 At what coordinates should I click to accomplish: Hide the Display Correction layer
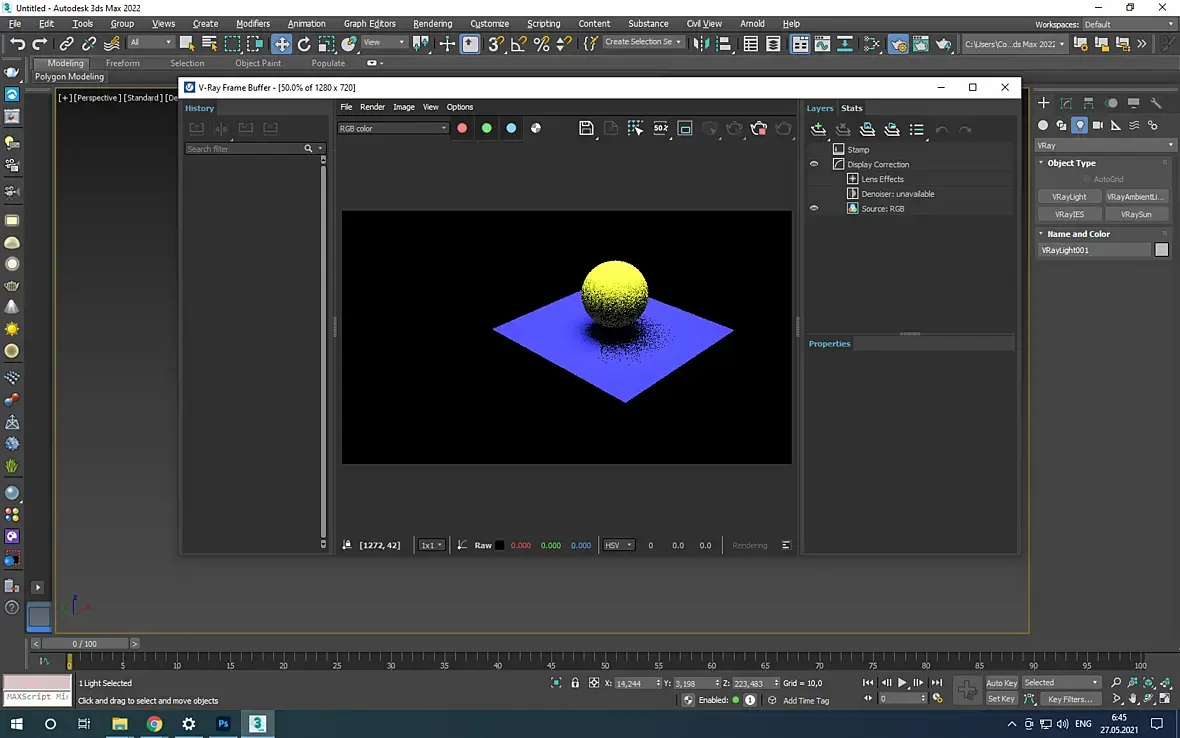coord(814,164)
